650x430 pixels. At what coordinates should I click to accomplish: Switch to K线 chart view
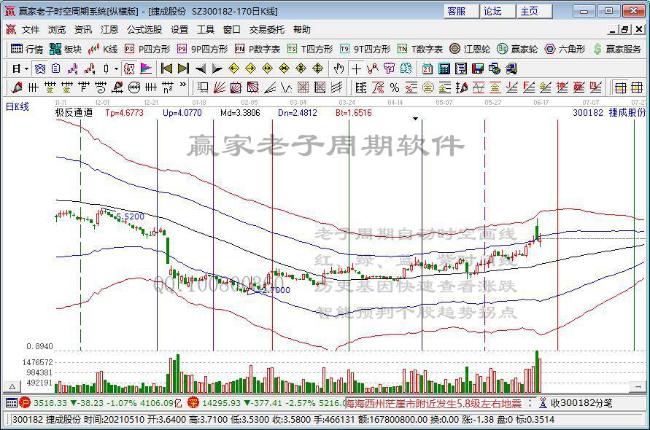pyautogui.click(x=103, y=49)
